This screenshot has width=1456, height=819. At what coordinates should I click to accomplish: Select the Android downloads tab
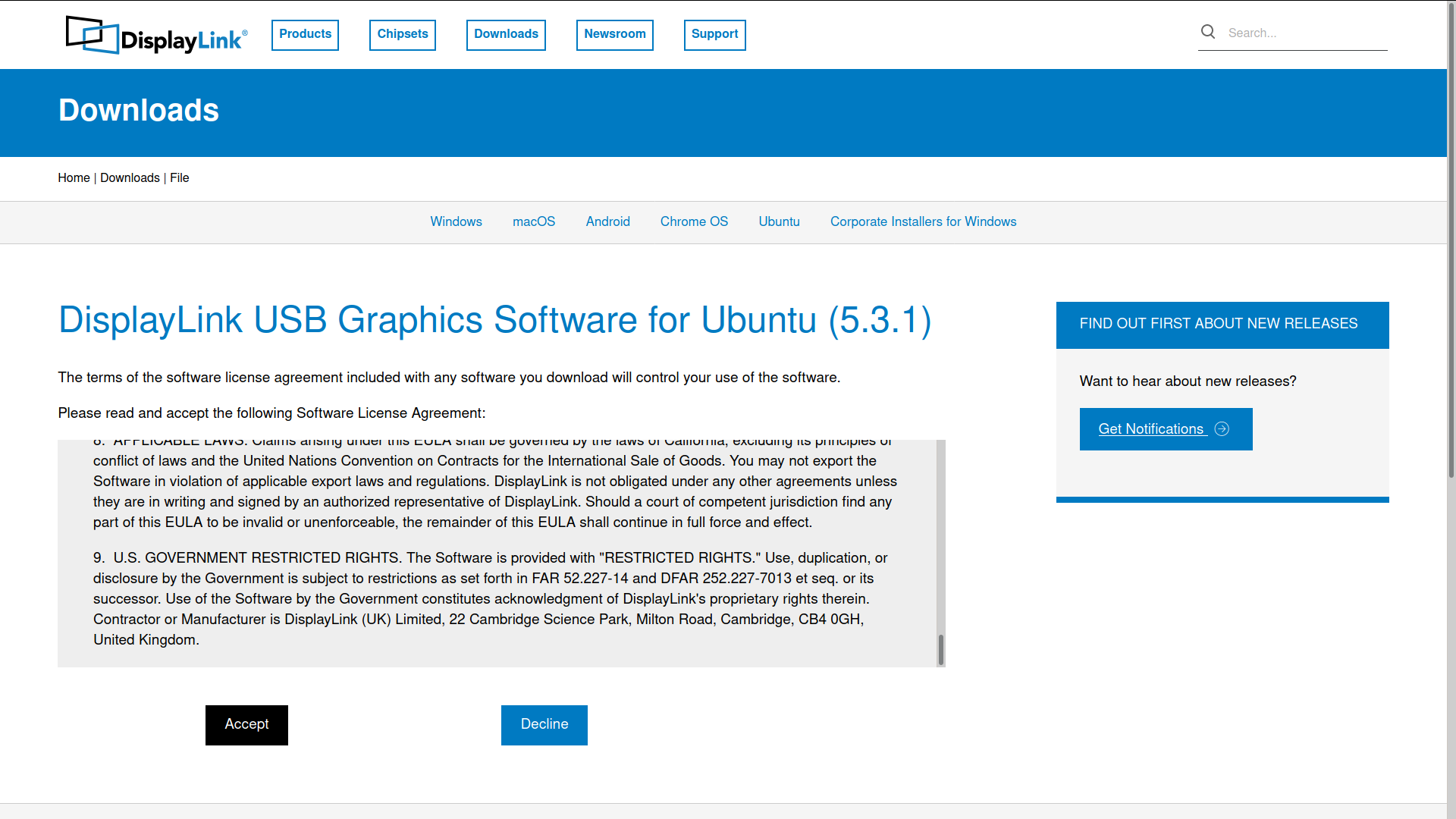click(607, 222)
